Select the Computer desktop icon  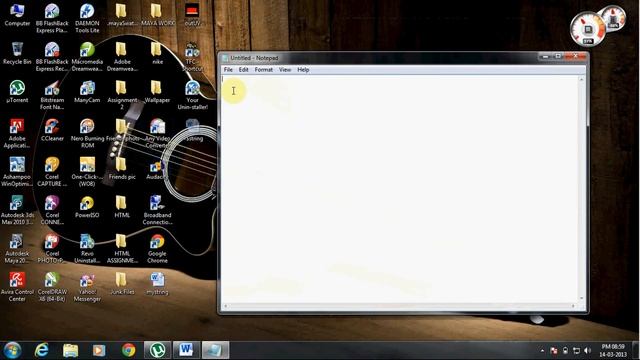(17, 15)
